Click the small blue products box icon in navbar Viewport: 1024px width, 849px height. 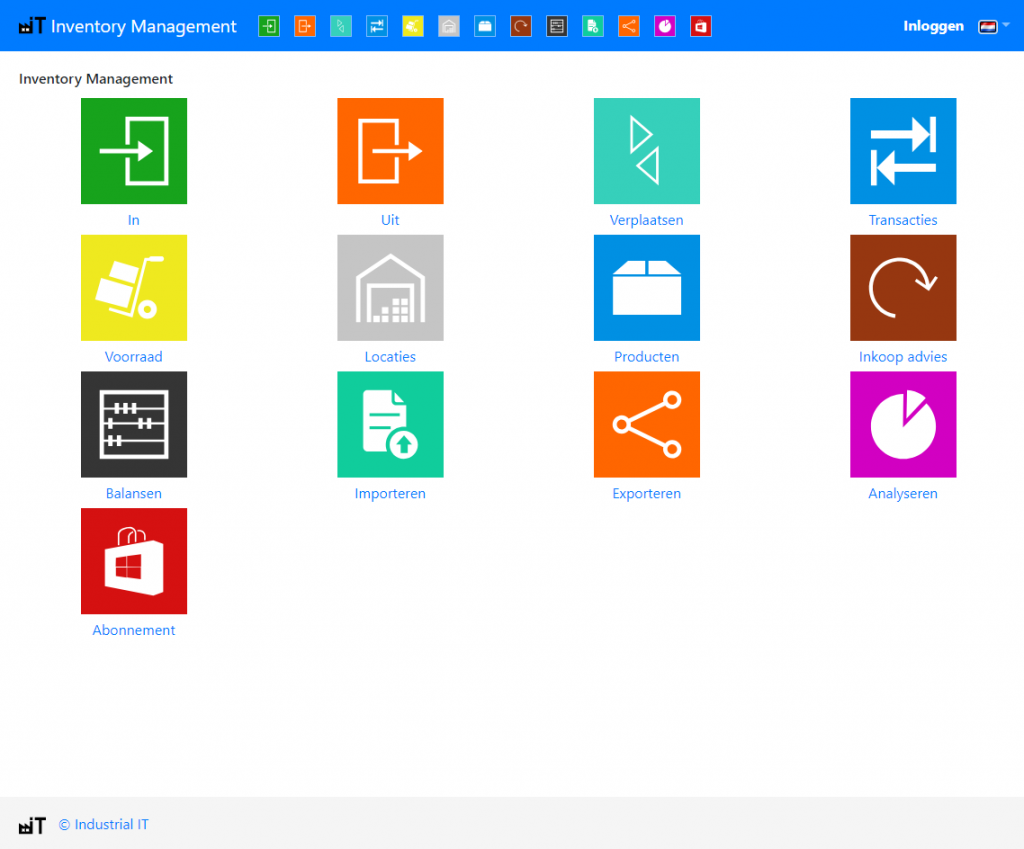point(485,26)
